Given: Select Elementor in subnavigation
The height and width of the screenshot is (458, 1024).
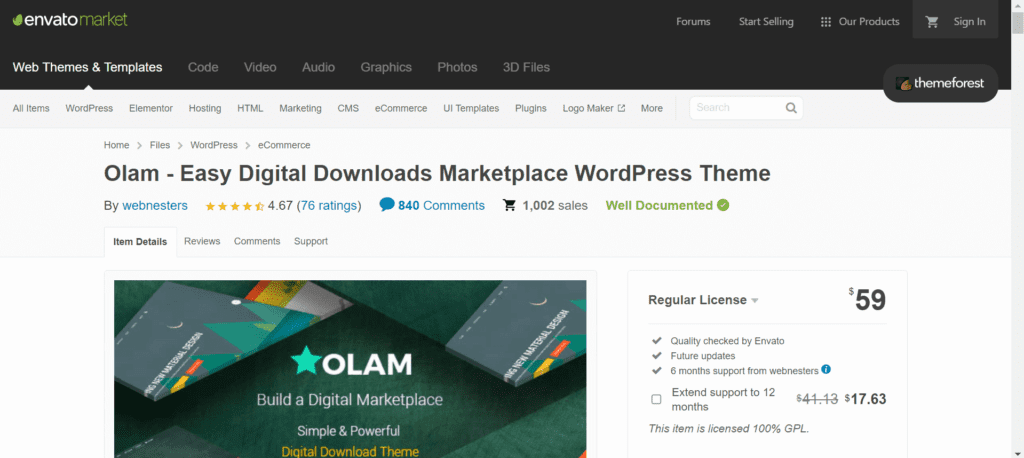Looking at the screenshot, I should click(x=151, y=108).
